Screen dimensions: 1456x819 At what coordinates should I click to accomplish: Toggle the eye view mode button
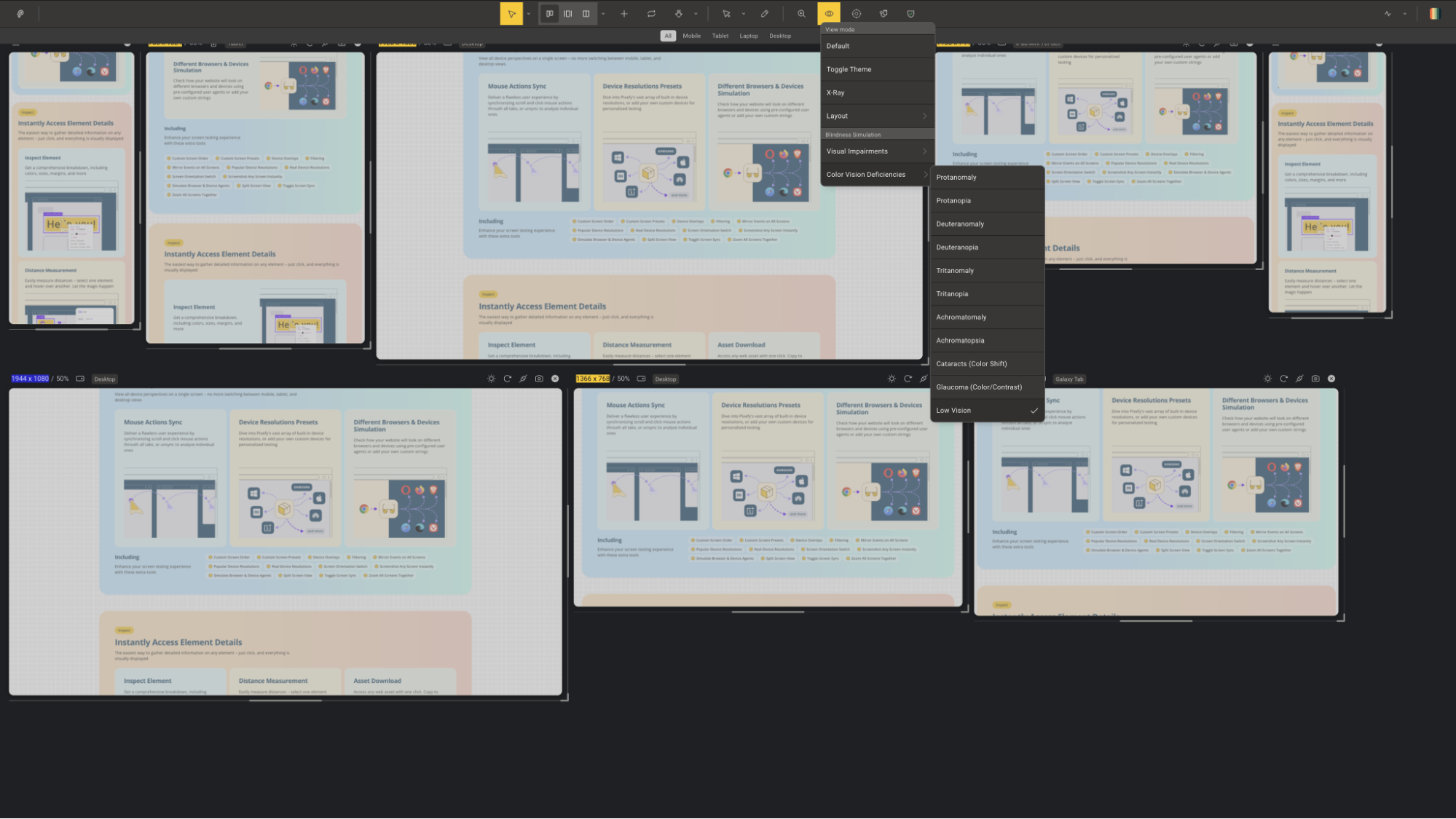829,14
